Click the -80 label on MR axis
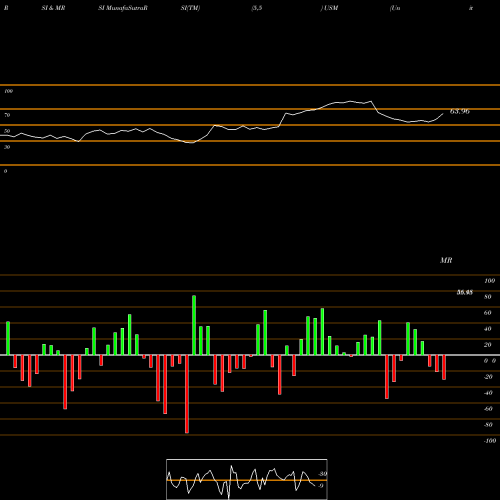Viewport: 500px width, 500px height. (x=488, y=425)
